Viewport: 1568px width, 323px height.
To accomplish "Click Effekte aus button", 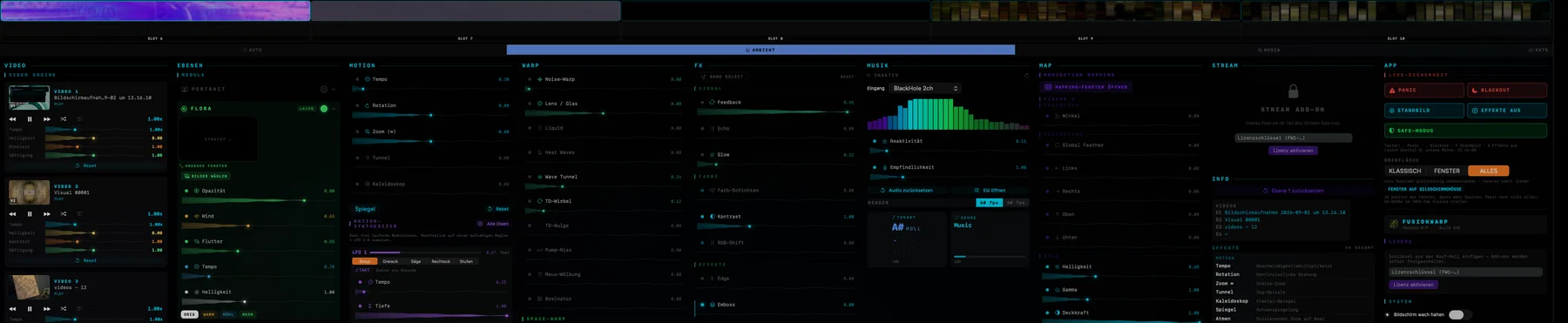I will click(1507, 111).
